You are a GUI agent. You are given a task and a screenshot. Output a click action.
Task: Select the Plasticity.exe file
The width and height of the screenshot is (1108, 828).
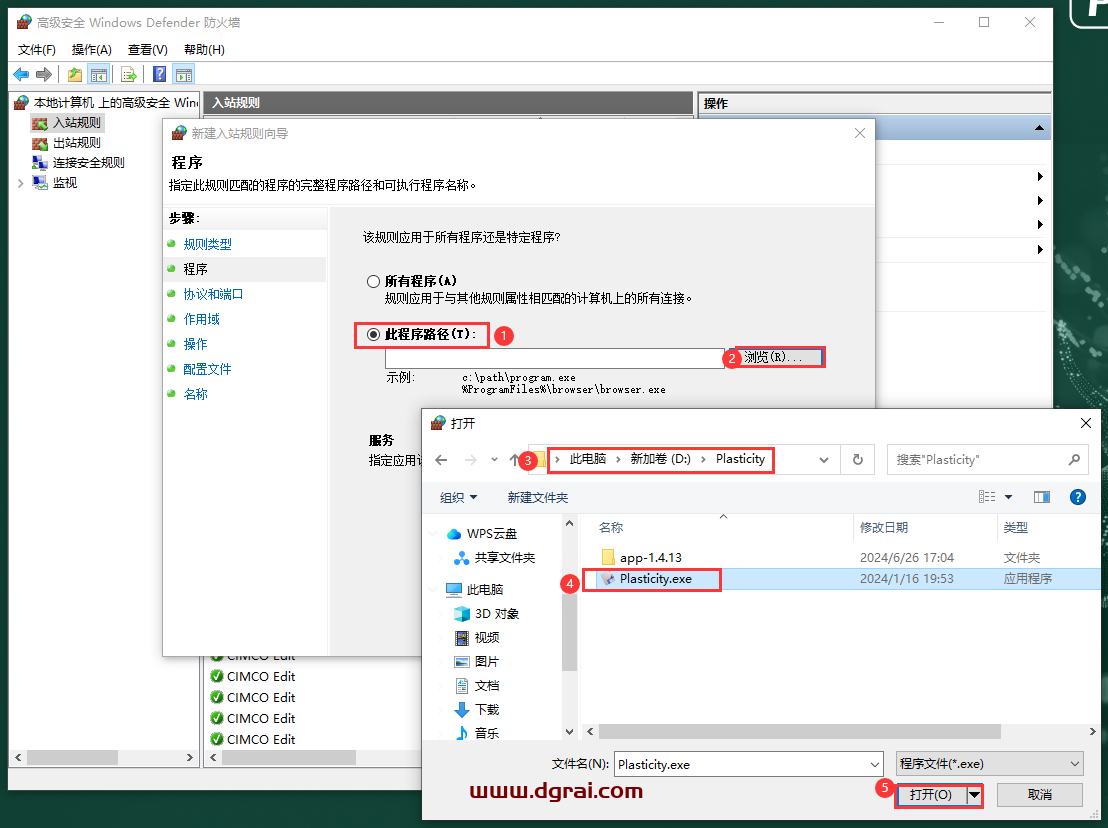(x=656, y=579)
